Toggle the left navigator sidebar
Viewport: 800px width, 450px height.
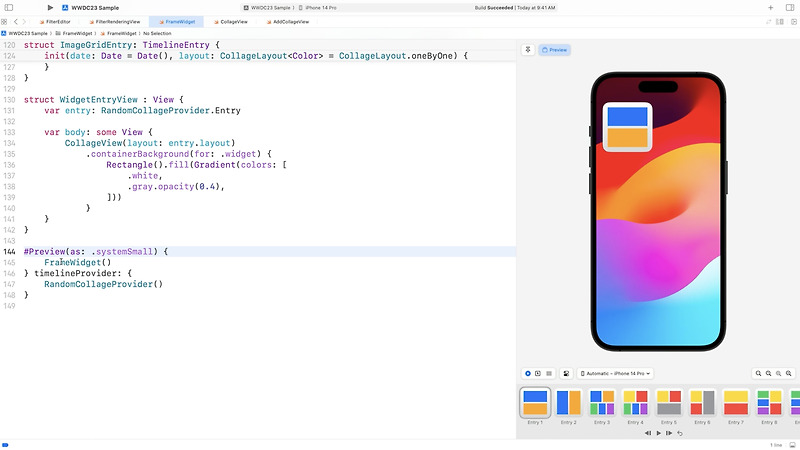pos(9,8)
